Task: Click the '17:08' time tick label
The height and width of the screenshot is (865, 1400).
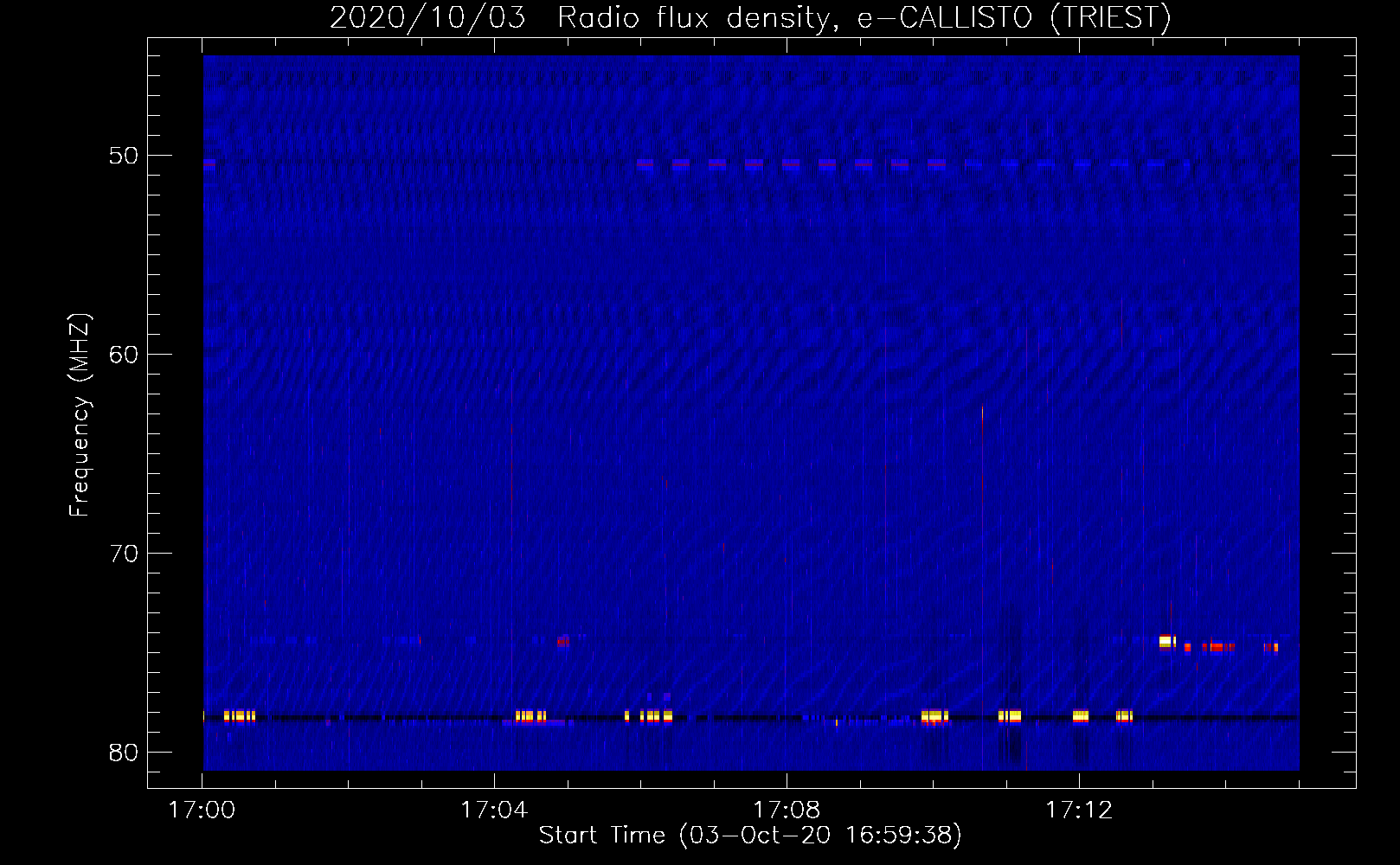Action: (x=787, y=811)
